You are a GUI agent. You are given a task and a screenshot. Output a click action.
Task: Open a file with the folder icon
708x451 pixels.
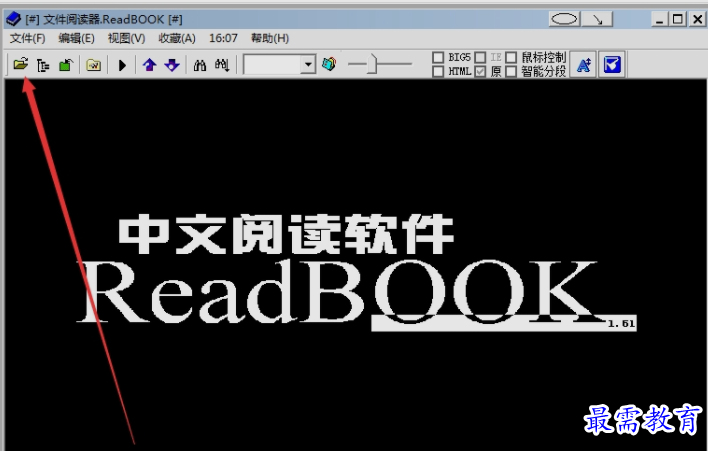[x=20, y=65]
